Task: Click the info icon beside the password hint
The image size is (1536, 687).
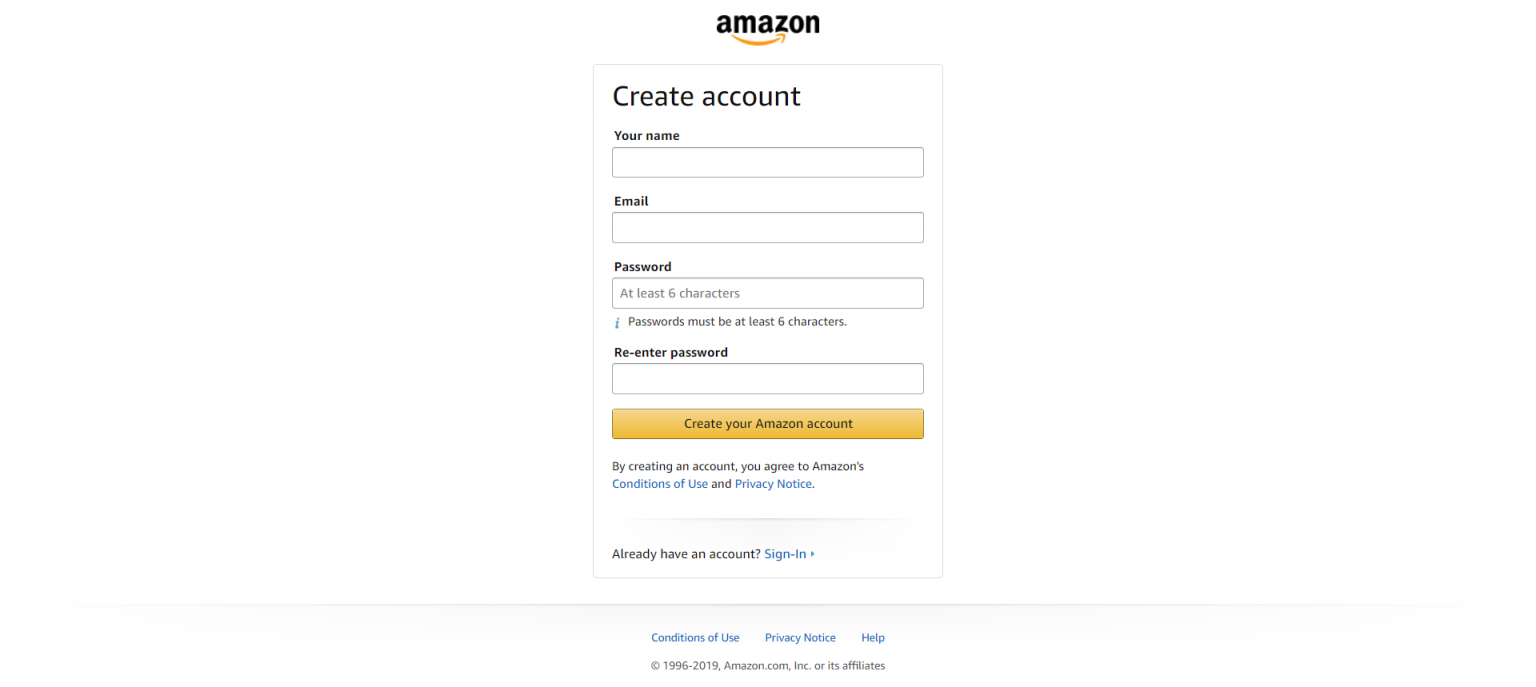Action: 617,322
